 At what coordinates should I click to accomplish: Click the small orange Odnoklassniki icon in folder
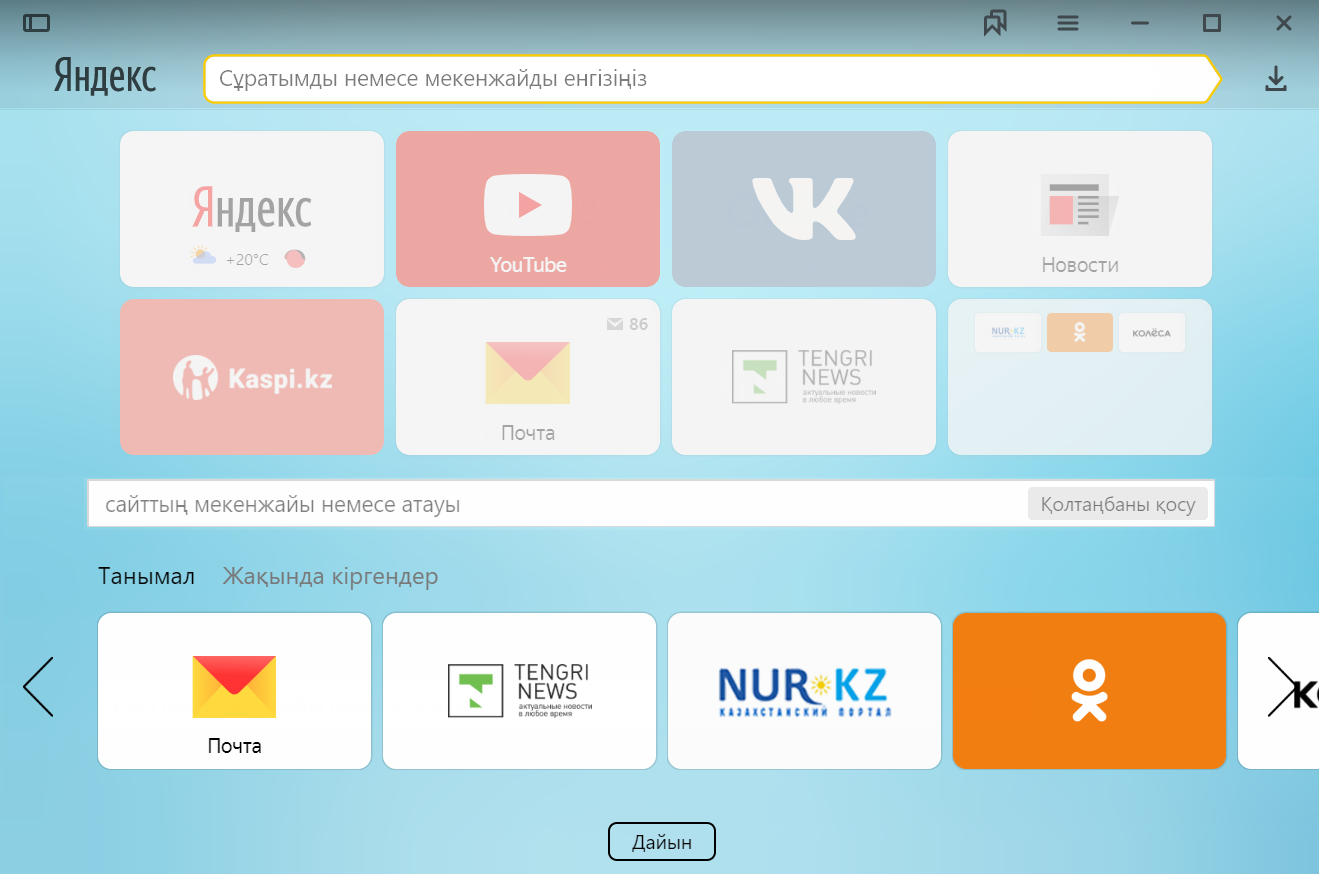[1080, 332]
